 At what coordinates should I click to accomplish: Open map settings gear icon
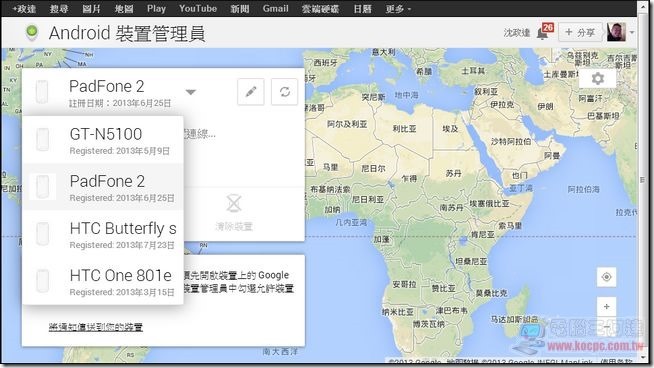[x=598, y=78]
